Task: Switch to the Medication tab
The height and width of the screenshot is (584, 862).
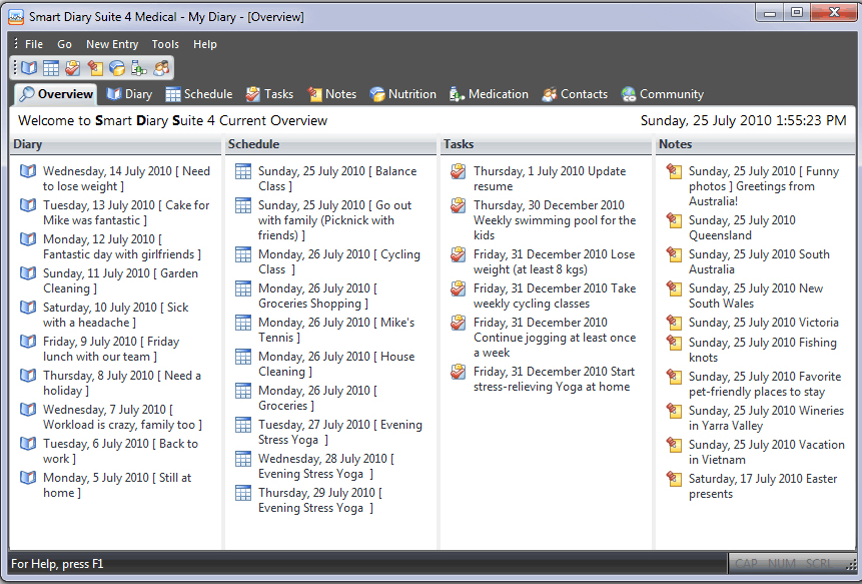Action: click(x=488, y=94)
